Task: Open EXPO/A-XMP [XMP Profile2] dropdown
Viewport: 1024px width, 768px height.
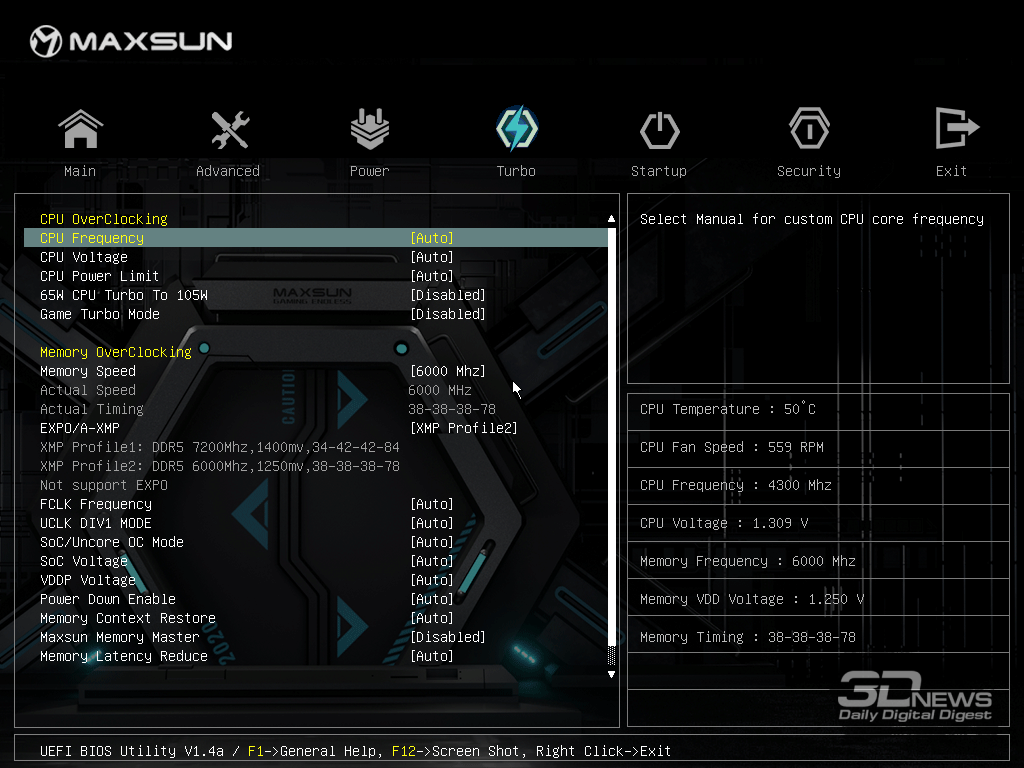Action: 464,428
